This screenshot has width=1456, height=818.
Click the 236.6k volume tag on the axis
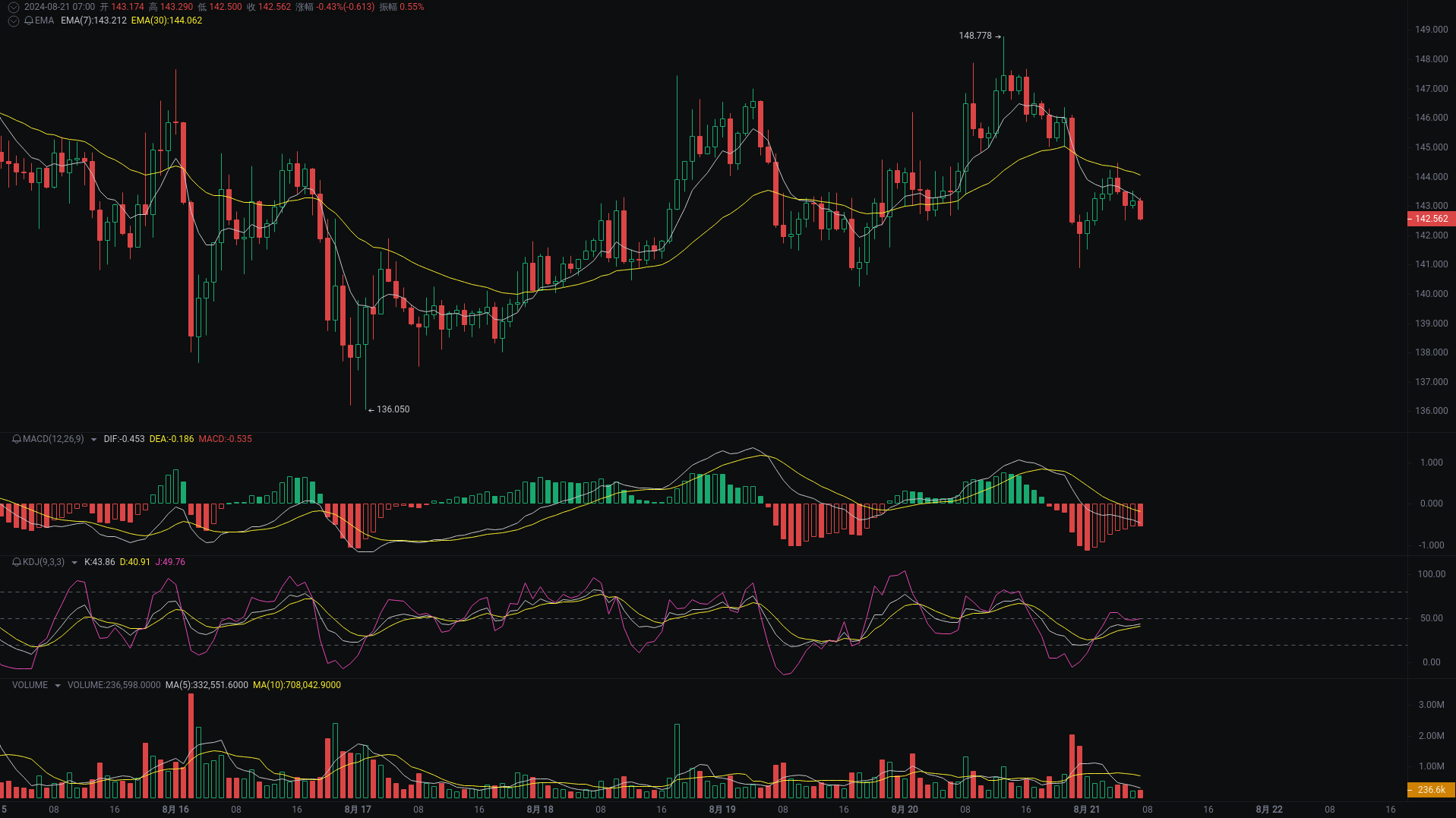pos(1431,790)
